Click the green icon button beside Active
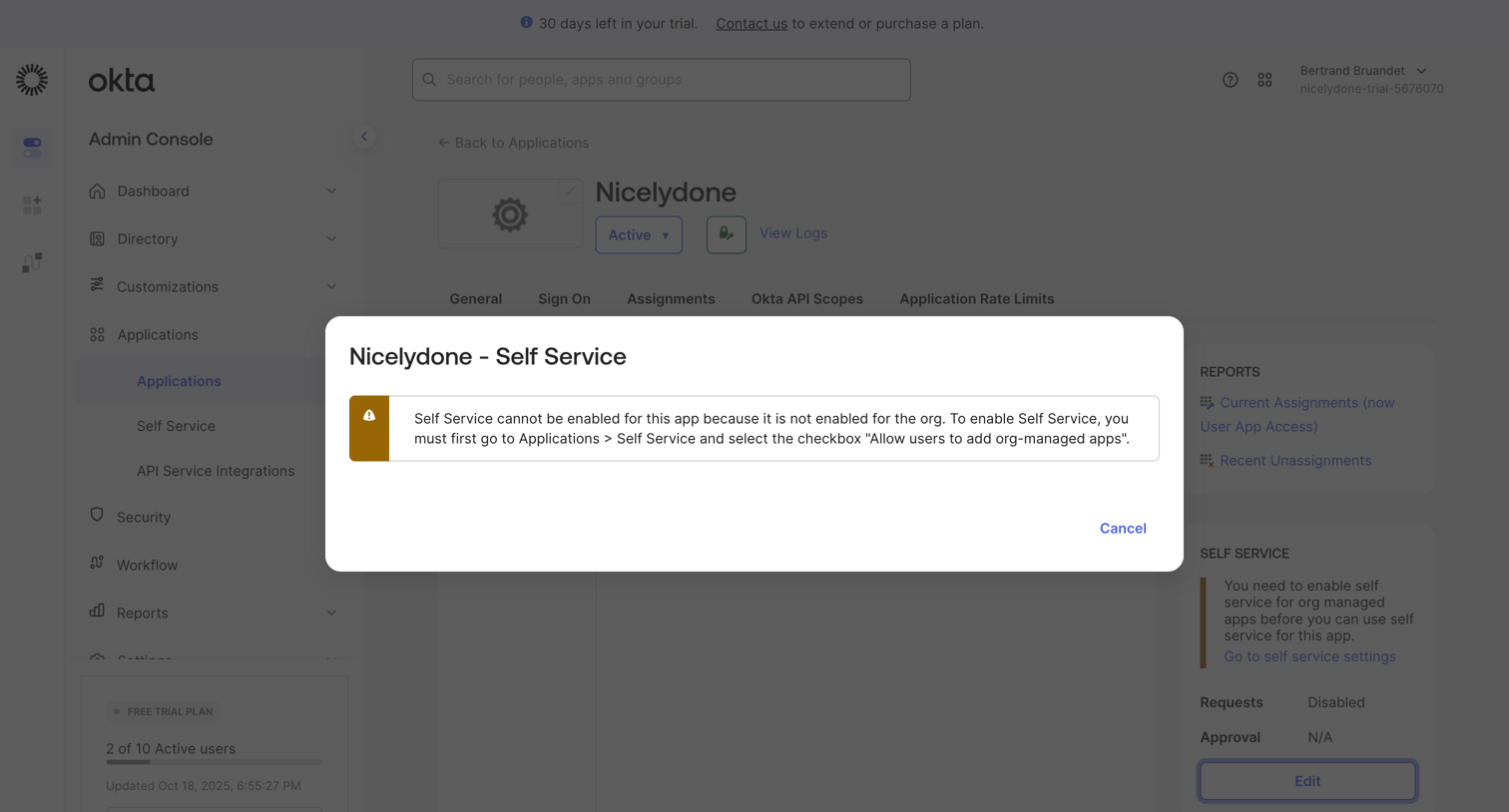1509x812 pixels. coord(727,234)
